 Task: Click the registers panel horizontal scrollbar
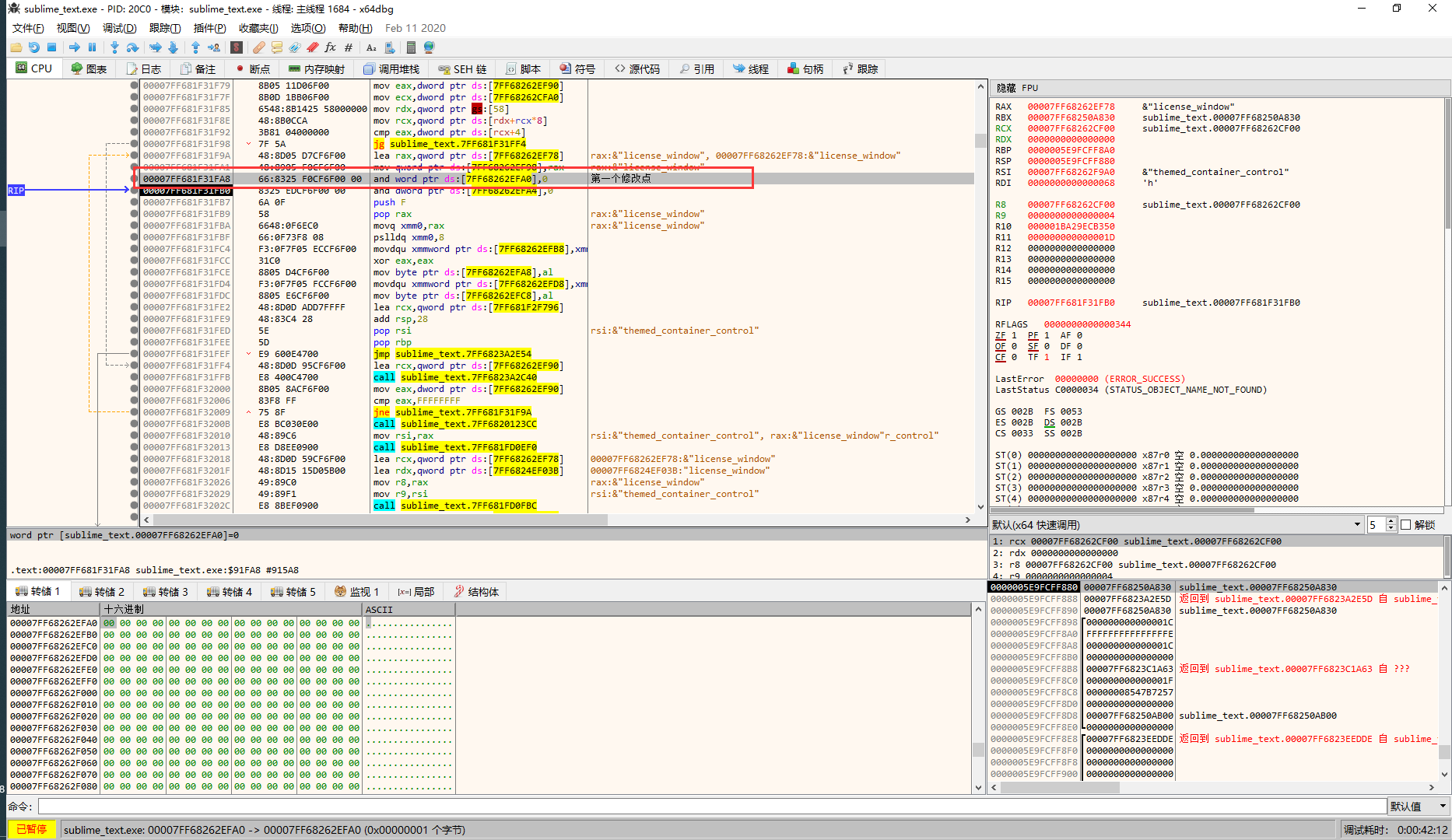pos(1217,510)
